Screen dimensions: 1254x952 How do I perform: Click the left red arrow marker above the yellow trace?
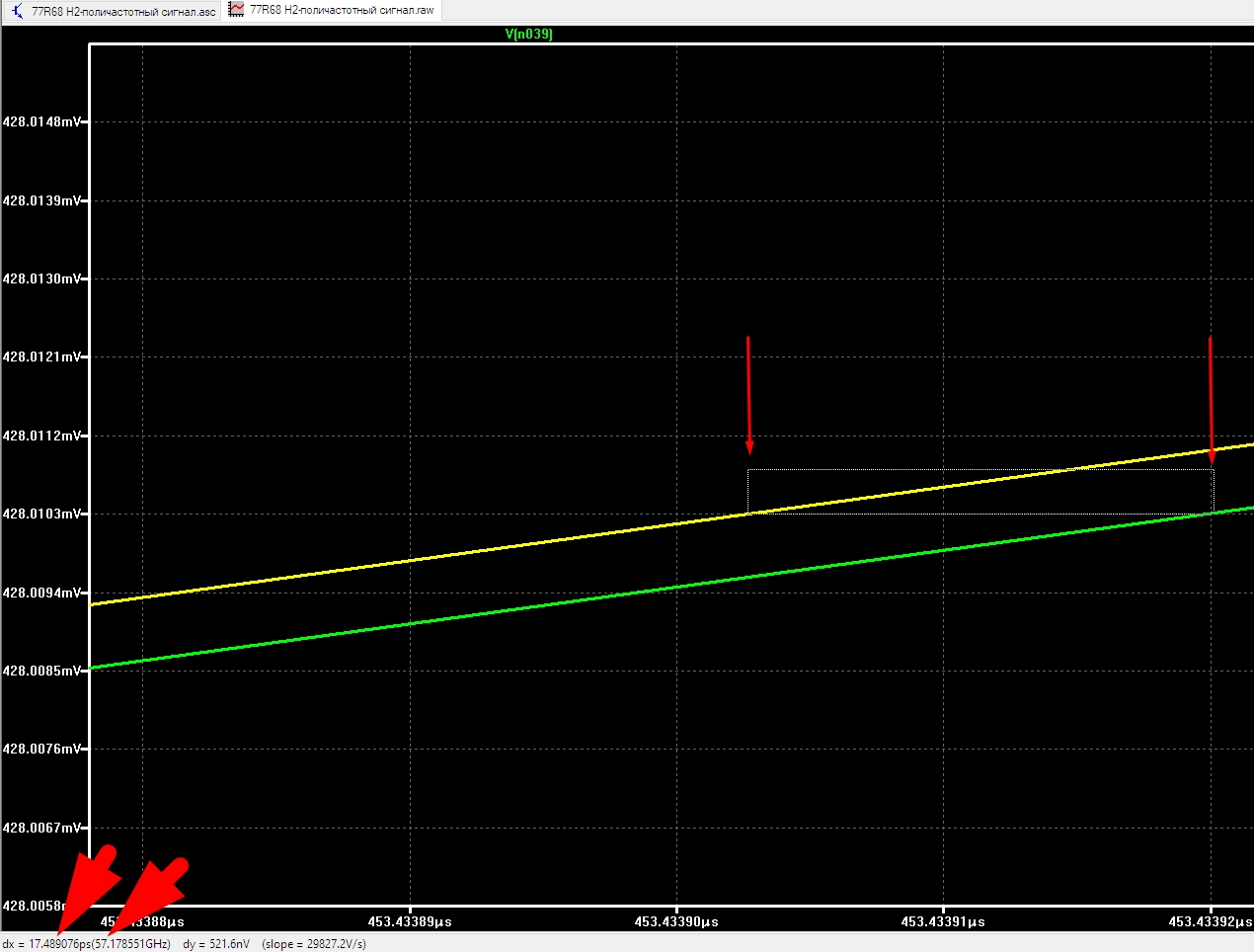click(x=748, y=395)
